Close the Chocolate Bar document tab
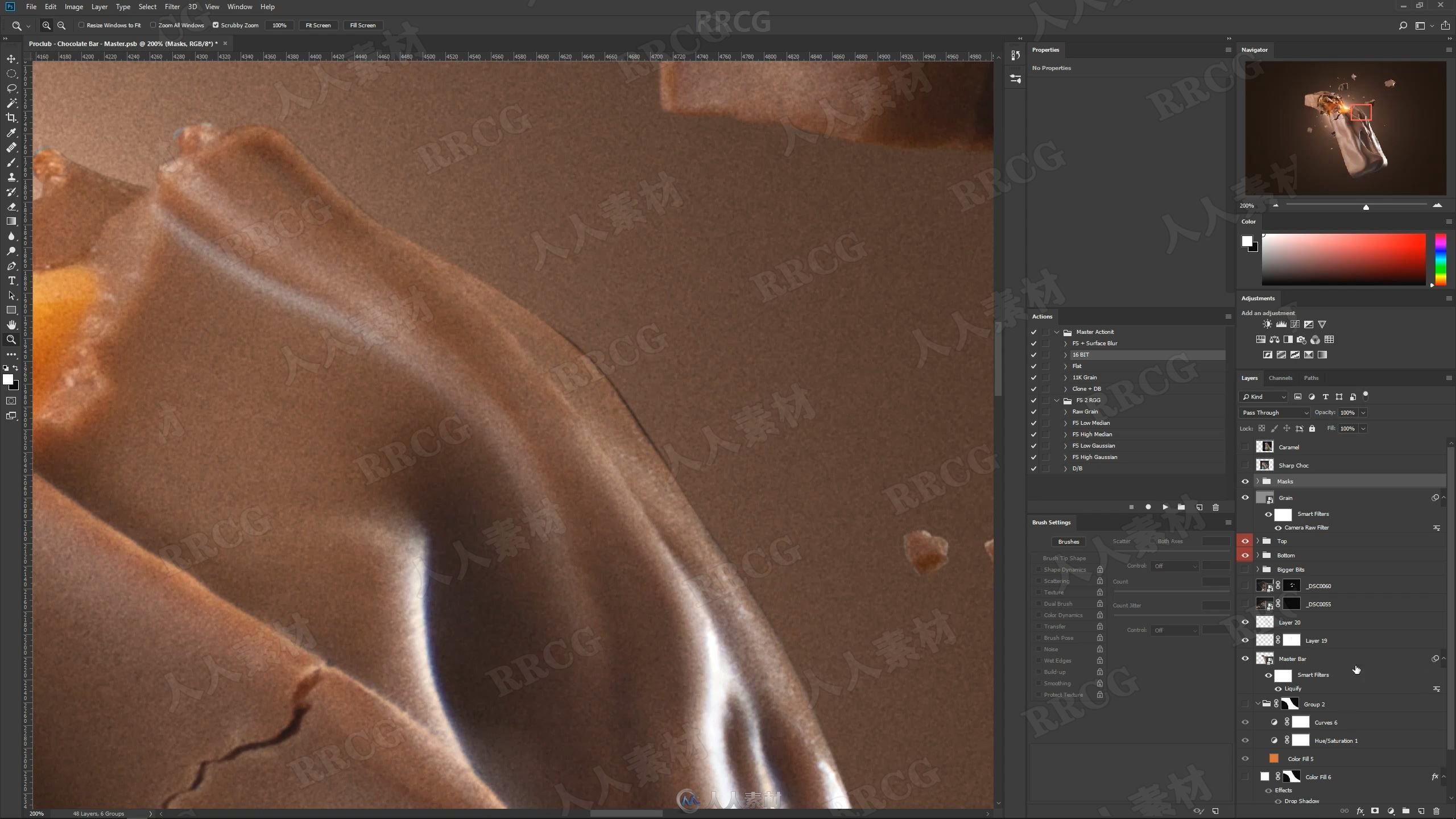The image size is (1456, 819). tap(225, 43)
